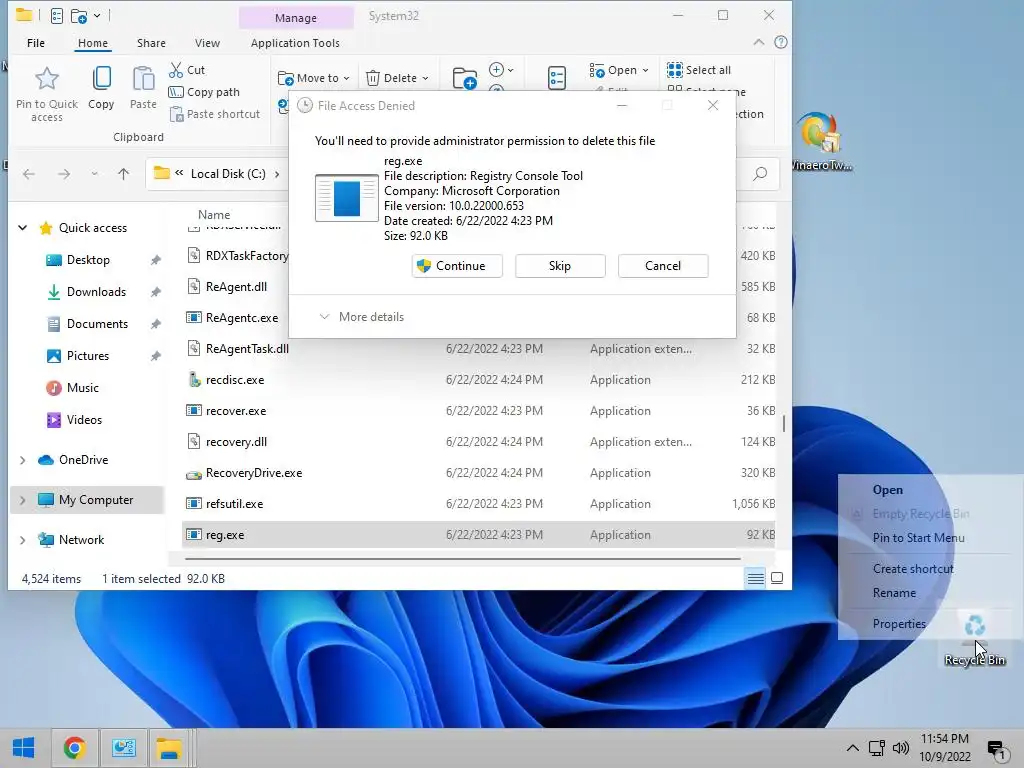Select Downloads in navigation pane
This screenshot has width=1024, height=768.
pyautogui.click(x=96, y=292)
